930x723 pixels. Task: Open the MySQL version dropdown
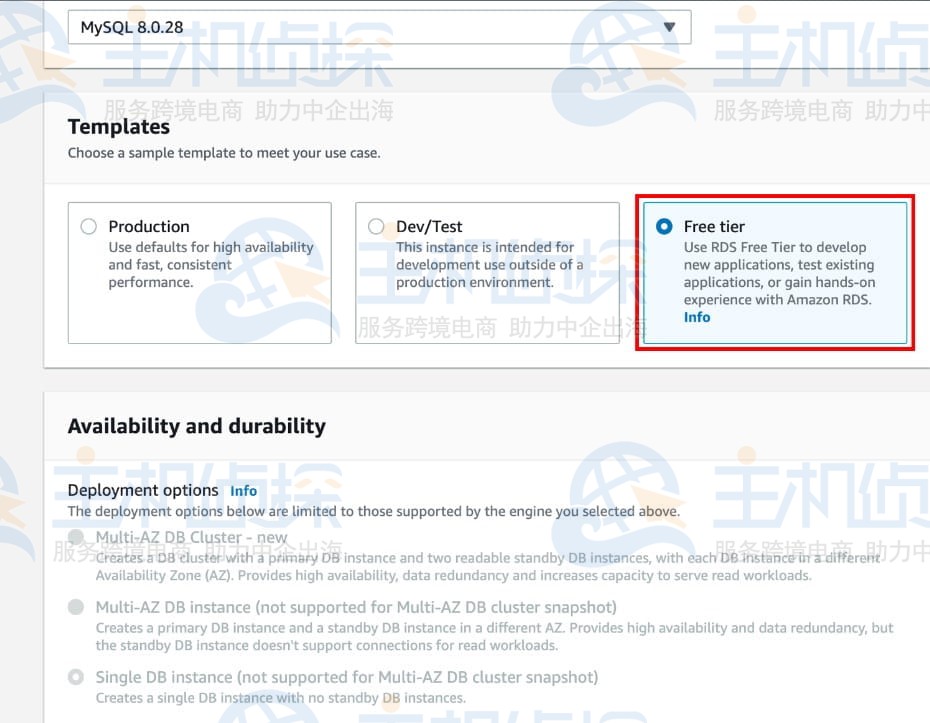pos(380,27)
